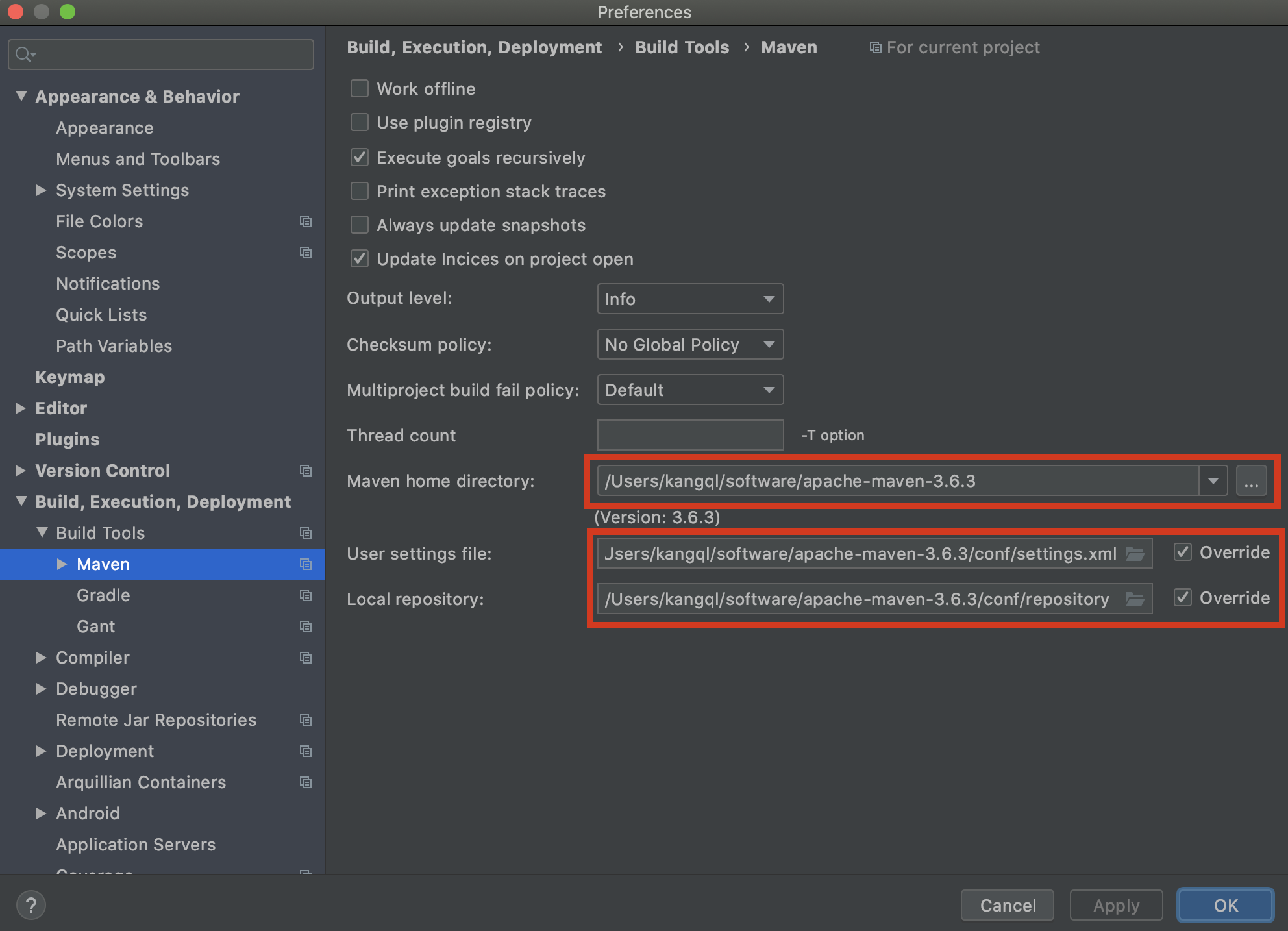Image resolution: width=1288 pixels, height=931 pixels.
Task: Open the Output level dropdown
Action: click(689, 299)
